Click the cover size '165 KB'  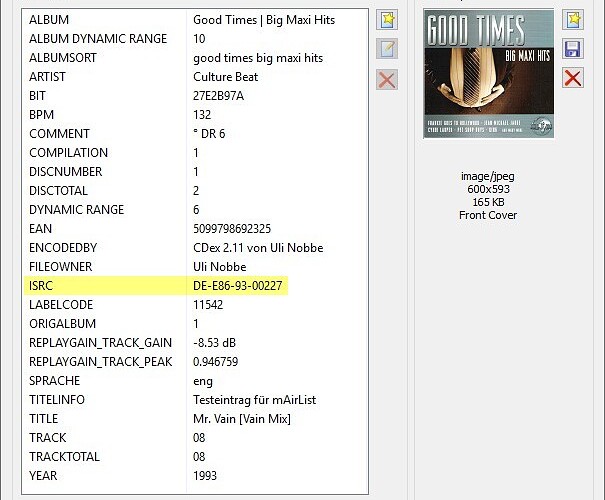[x=488, y=202]
